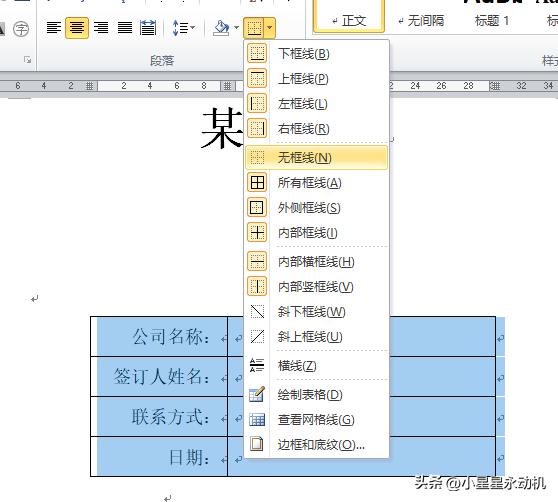This screenshot has height=502, width=558.
Task: Click the inside borders cross icon
Action: point(257,233)
